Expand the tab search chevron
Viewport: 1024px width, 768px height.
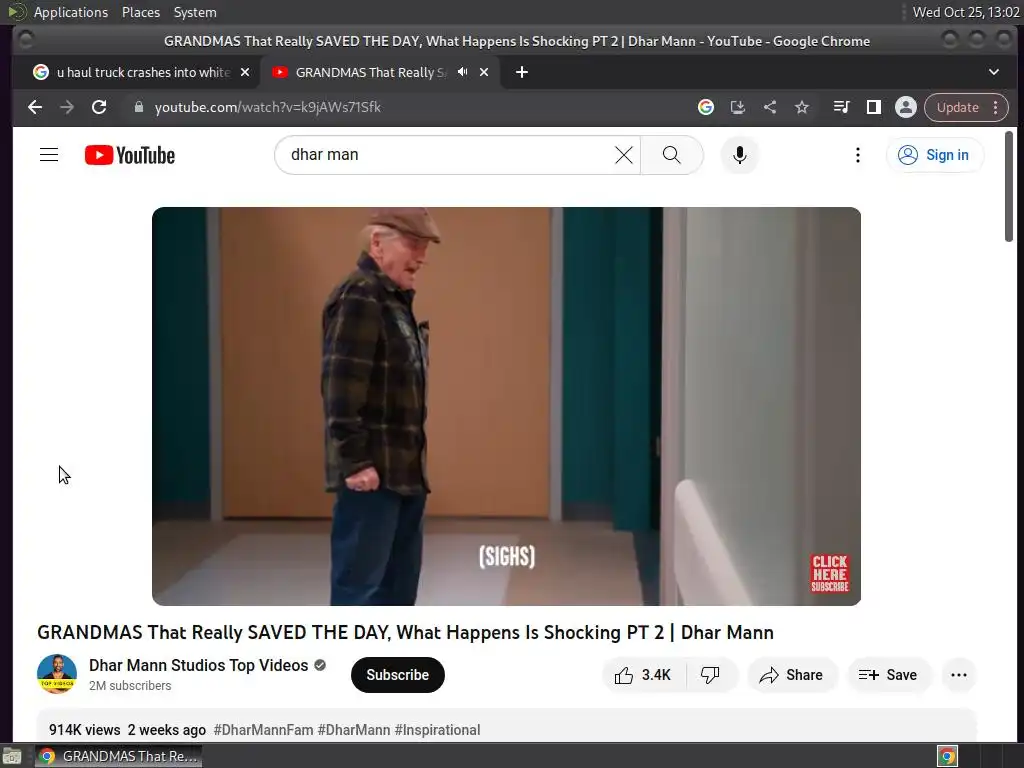pos(993,72)
